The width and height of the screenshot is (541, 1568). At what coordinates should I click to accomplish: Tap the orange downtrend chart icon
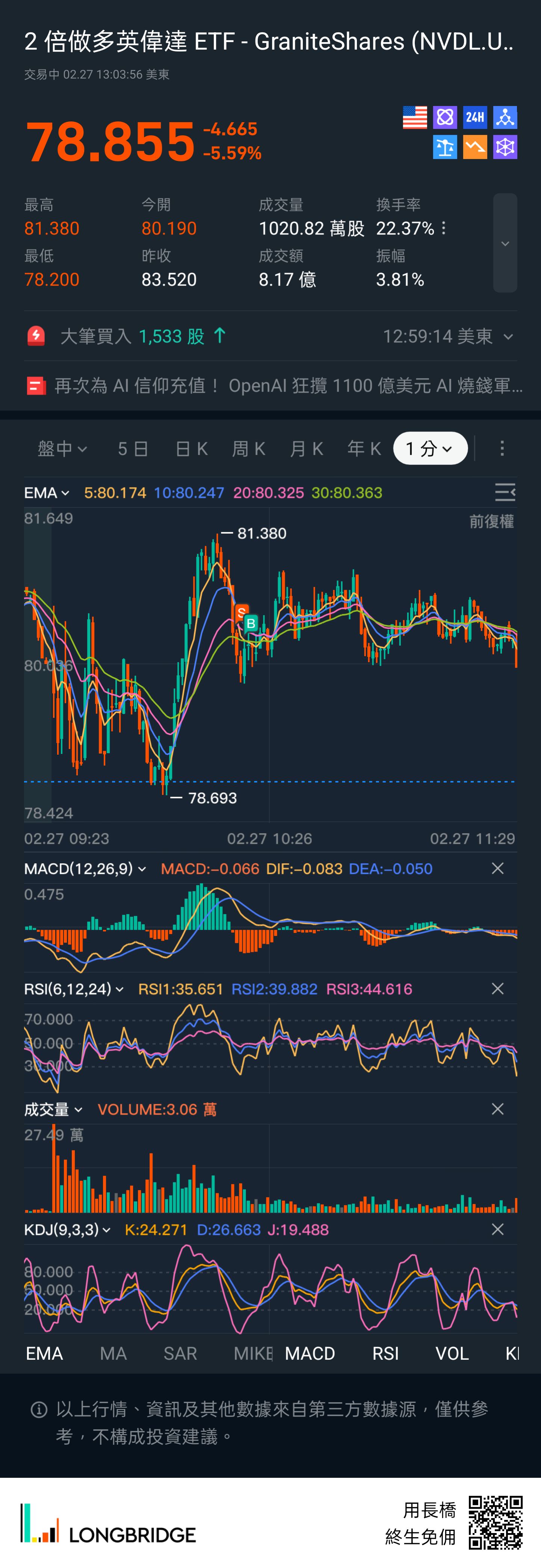coord(475,147)
